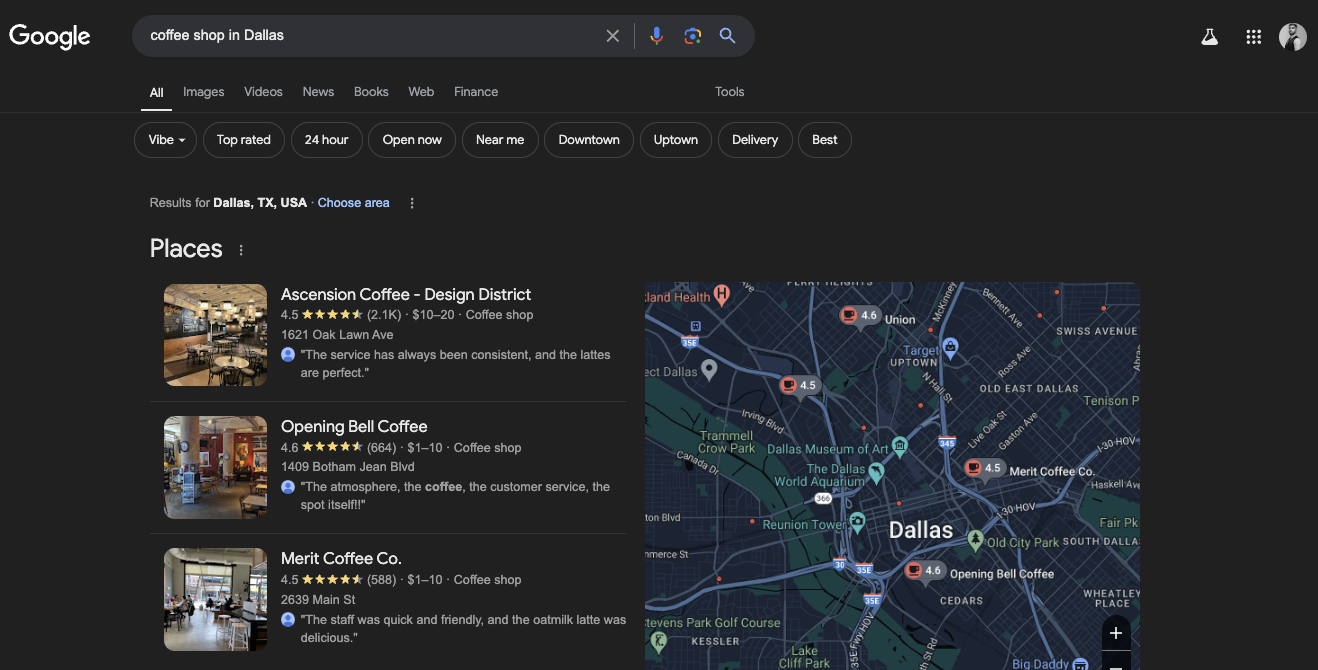Switch to the Videos tab
This screenshot has width=1318, height=670.
(263, 92)
